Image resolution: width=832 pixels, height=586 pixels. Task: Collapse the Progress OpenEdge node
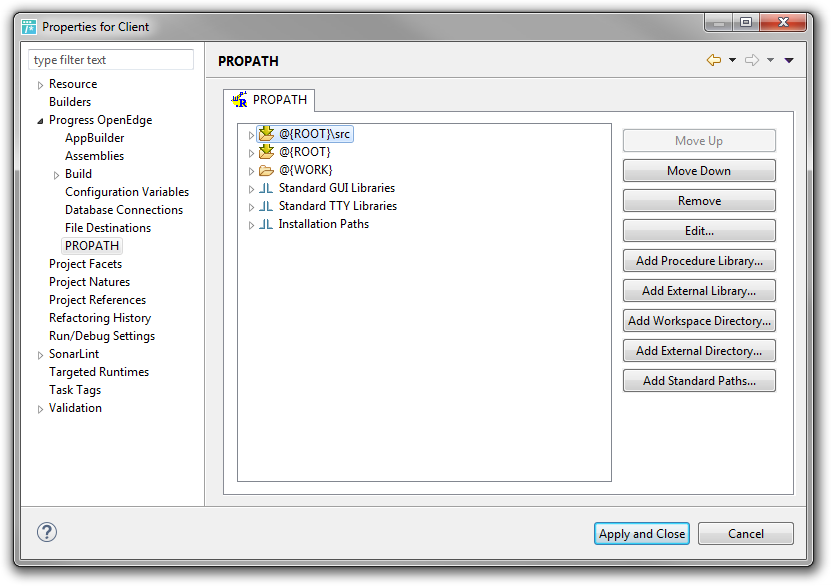(40, 121)
